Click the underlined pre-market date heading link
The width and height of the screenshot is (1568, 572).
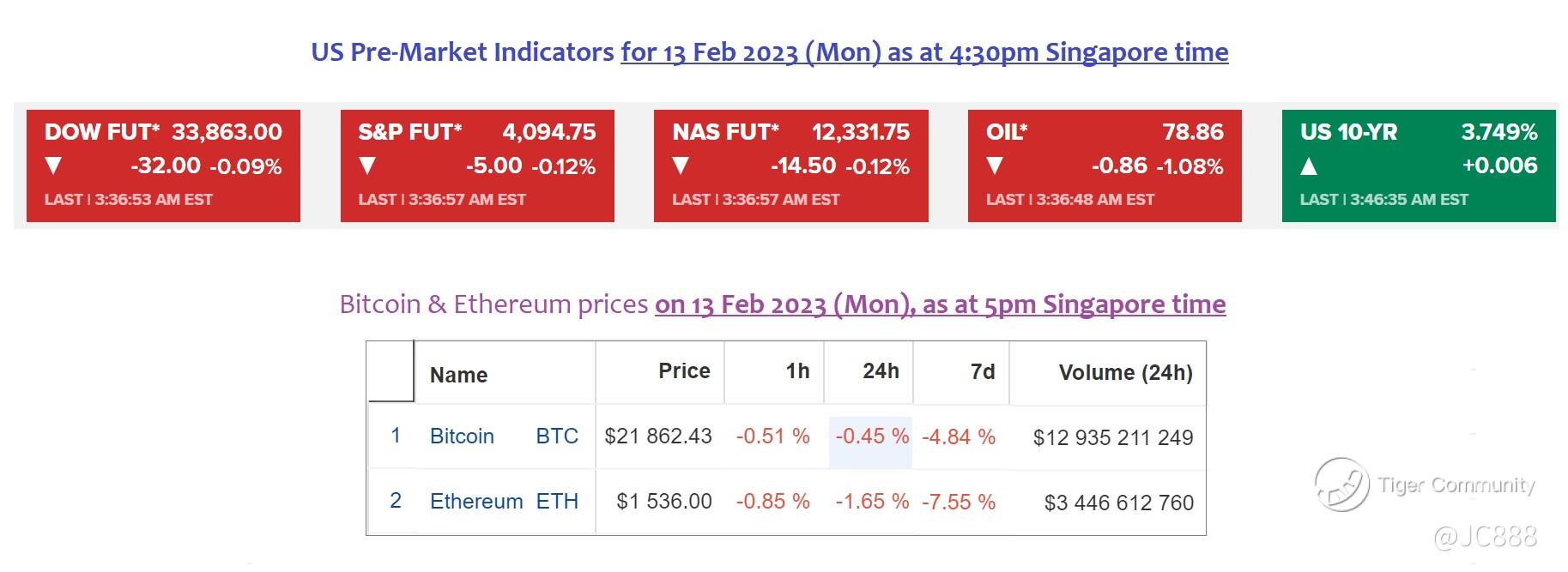click(x=924, y=52)
